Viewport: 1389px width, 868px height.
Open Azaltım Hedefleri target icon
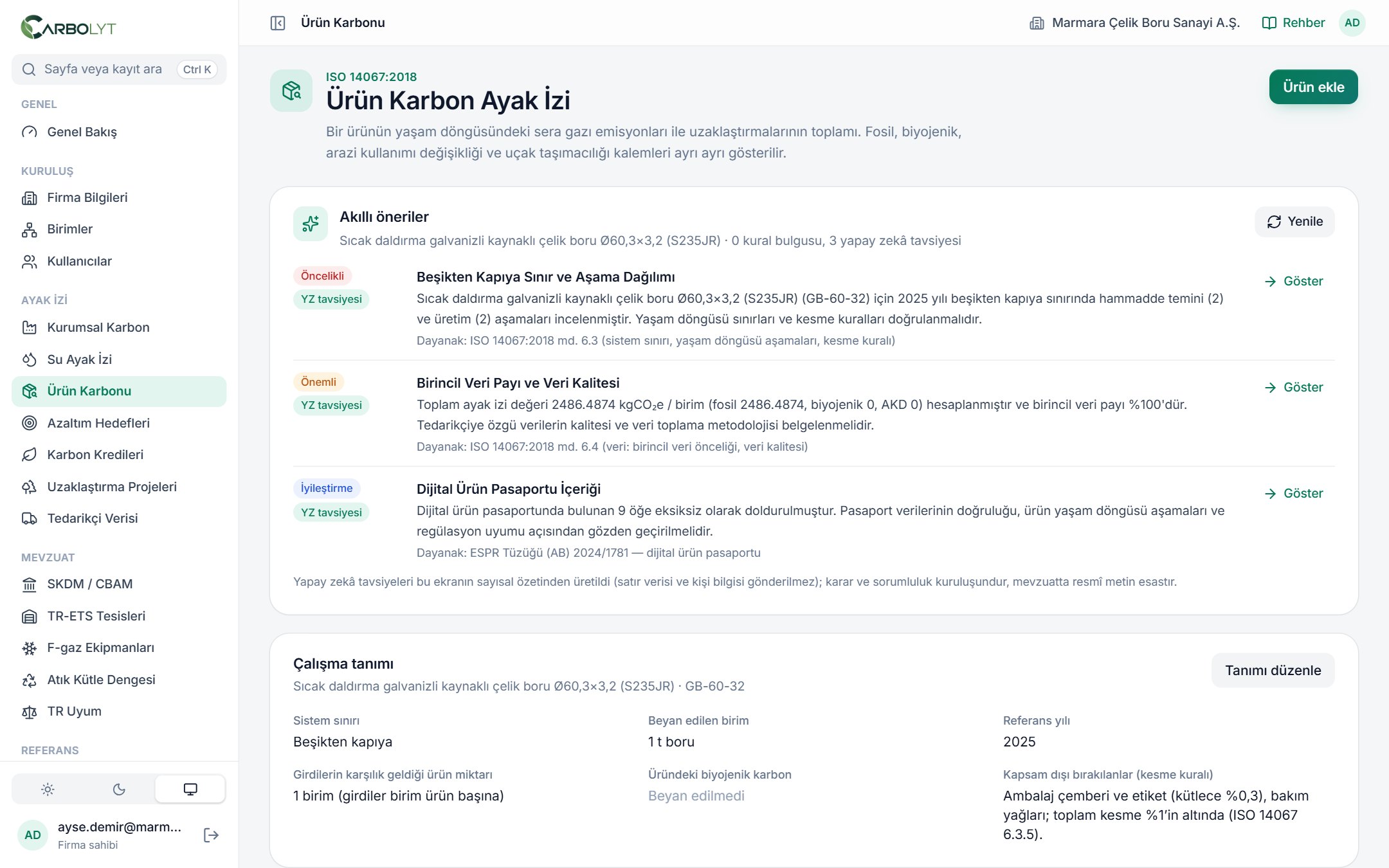(x=30, y=423)
